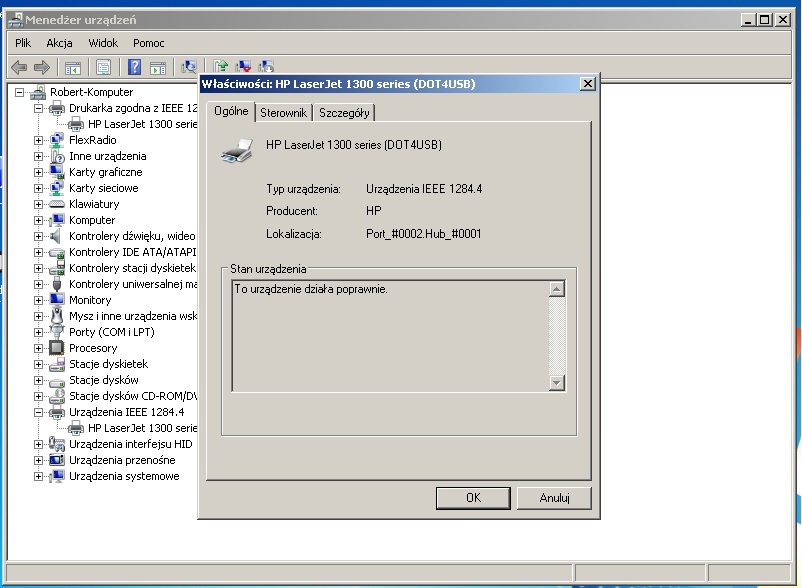The height and width of the screenshot is (588, 802).
Task: Click the printer icon in the properties dialog
Action: pos(237,150)
